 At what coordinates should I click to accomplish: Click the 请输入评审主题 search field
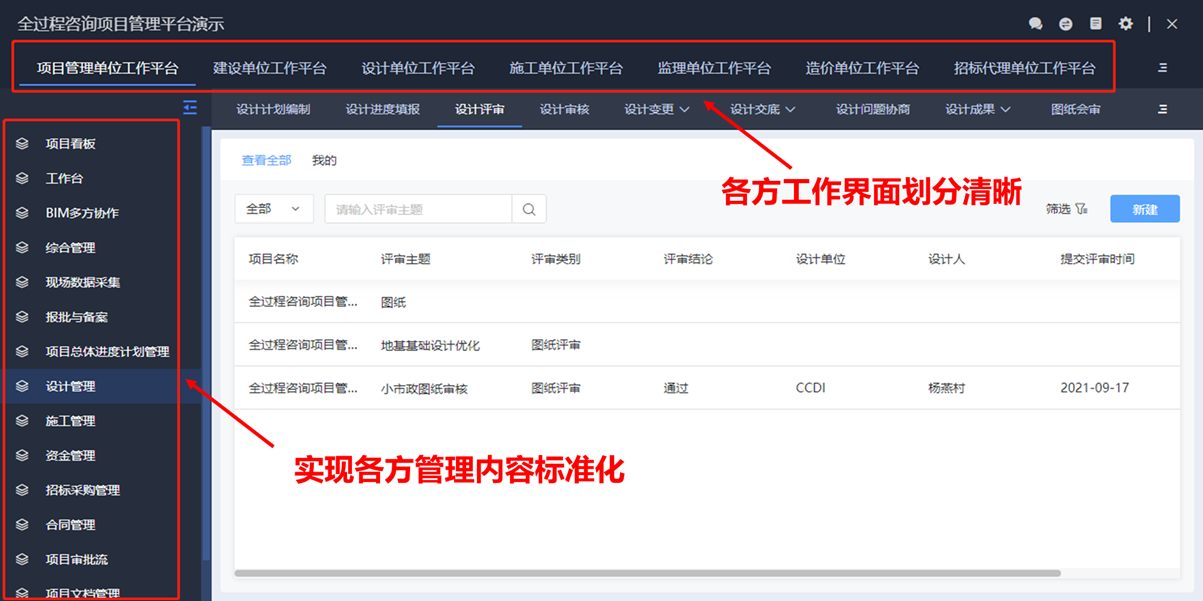point(418,209)
